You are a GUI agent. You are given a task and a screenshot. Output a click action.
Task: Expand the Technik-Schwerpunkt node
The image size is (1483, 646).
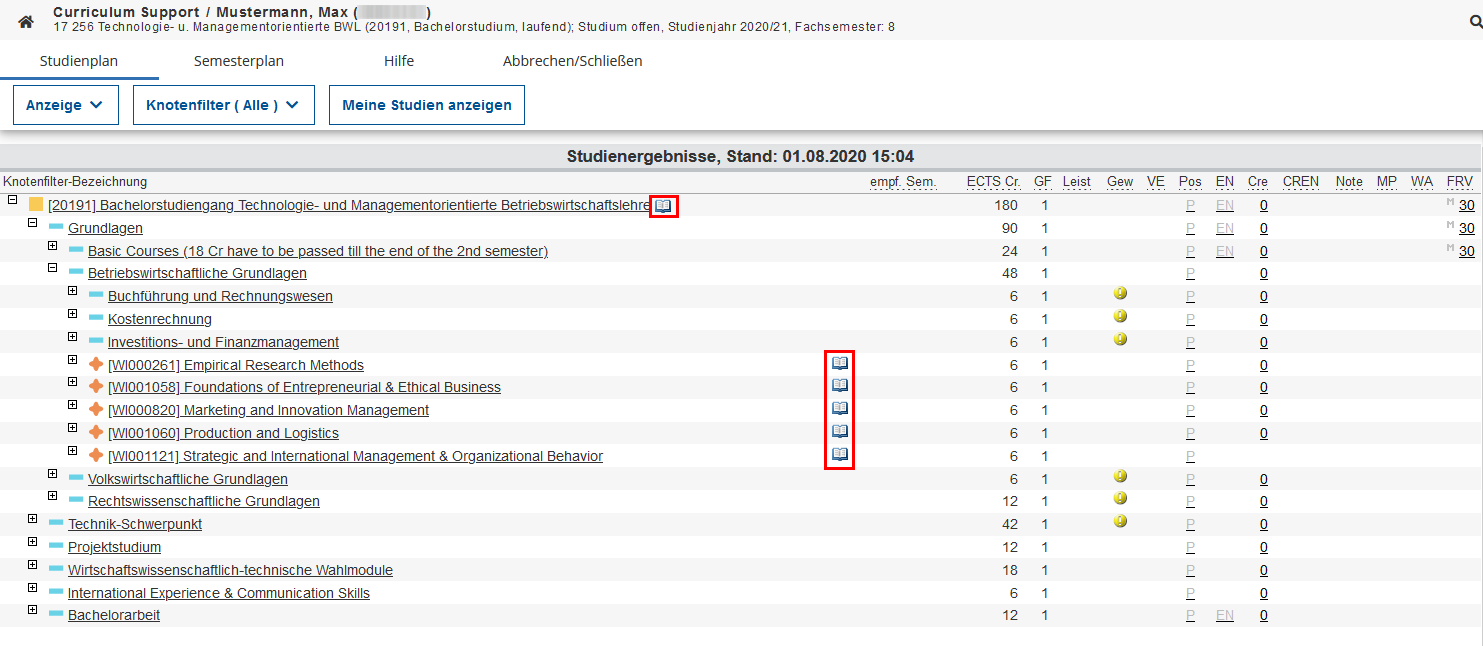point(33,522)
